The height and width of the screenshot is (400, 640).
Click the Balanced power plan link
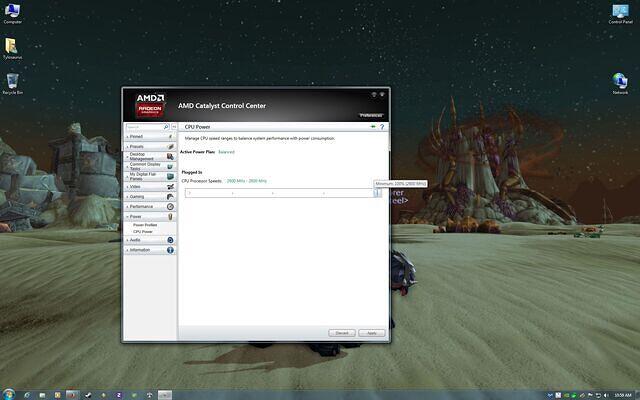coord(226,152)
